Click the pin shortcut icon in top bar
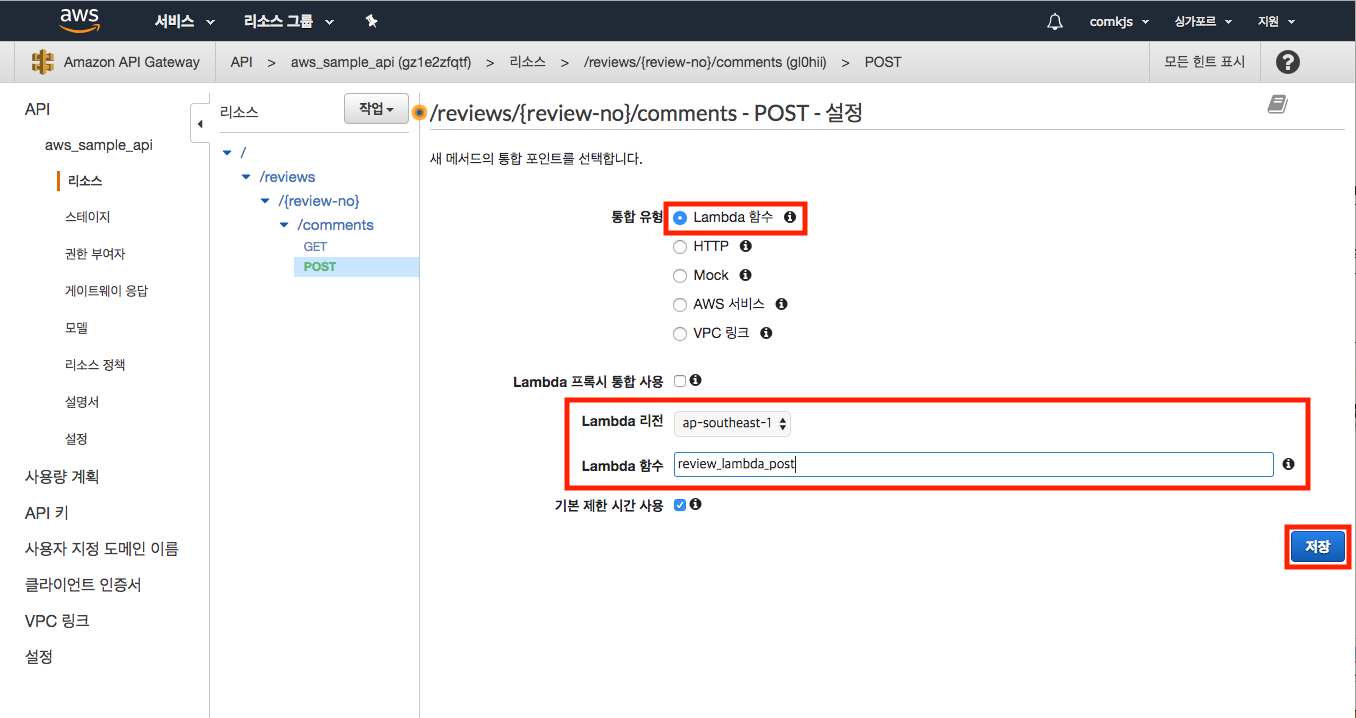The width and height of the screenshot is (1356, 718). pyautogui.click(x=371, y=21)
